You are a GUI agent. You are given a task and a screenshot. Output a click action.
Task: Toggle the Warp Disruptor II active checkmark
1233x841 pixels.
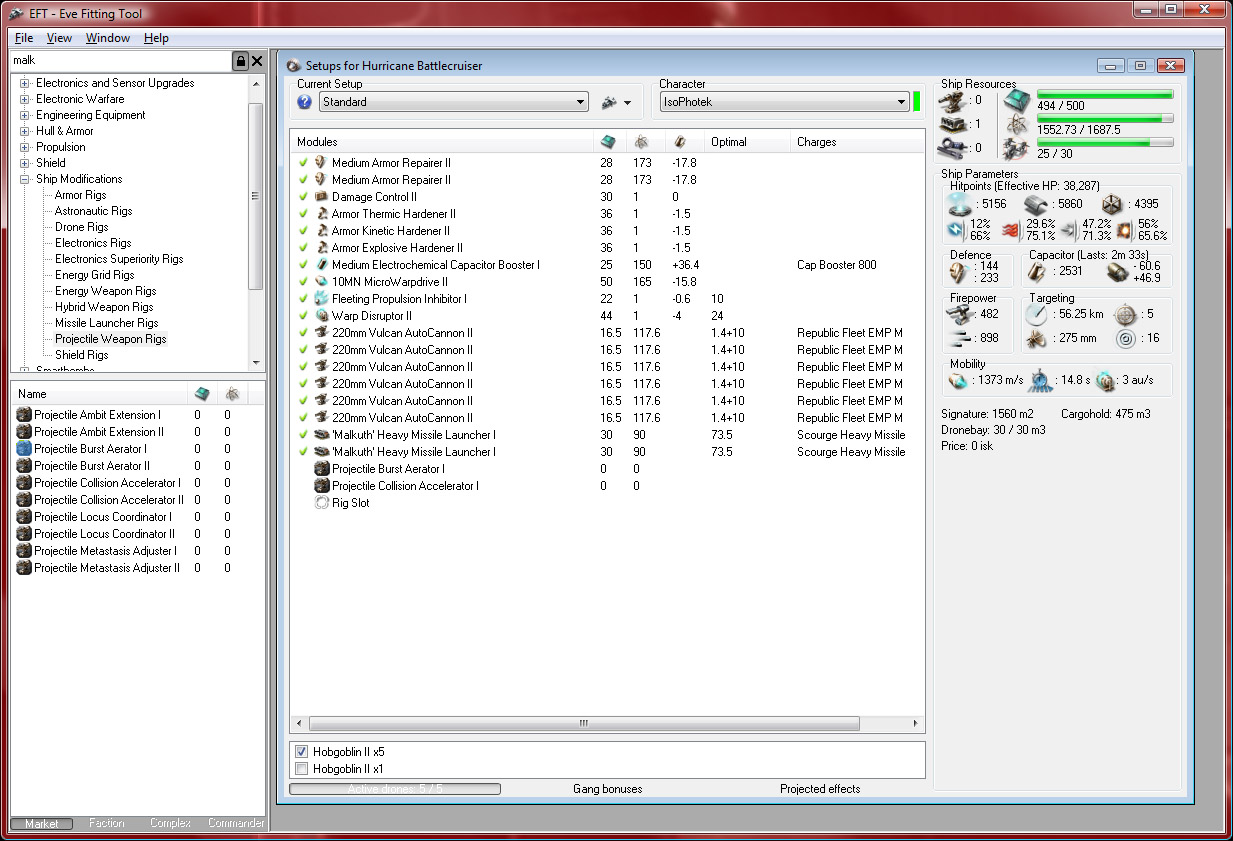(303, 316)
